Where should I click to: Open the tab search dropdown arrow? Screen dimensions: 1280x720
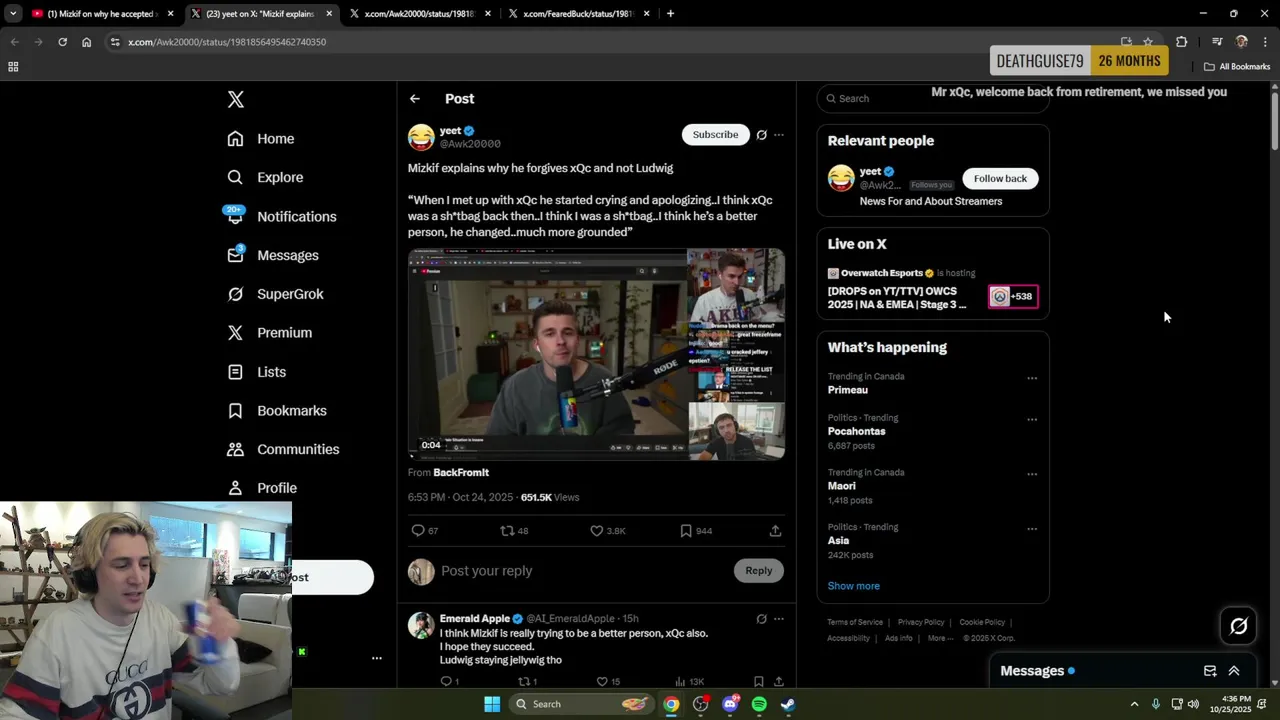click(x=12, y=14)
